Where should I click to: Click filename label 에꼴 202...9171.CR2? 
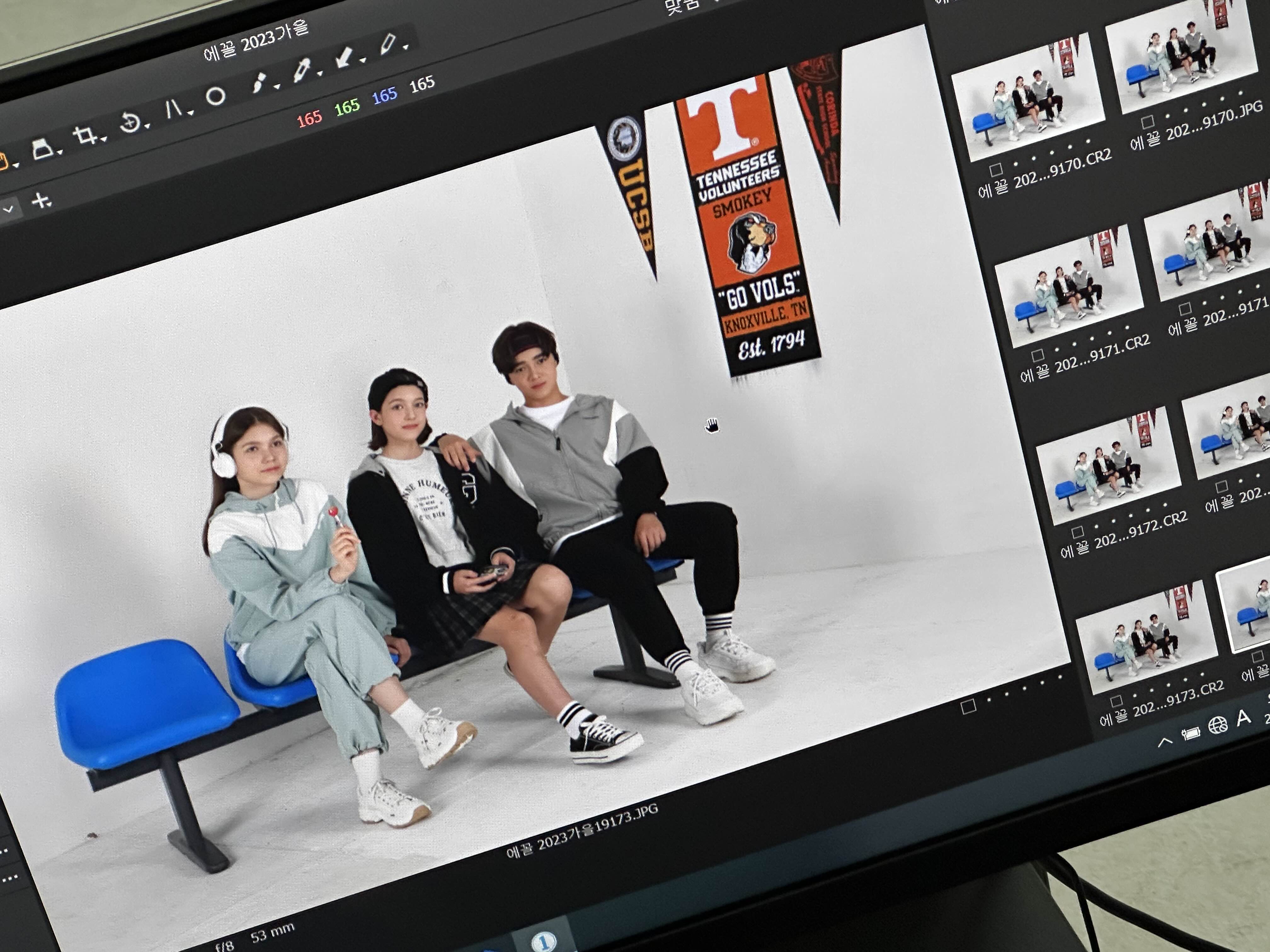point(1085,359)
